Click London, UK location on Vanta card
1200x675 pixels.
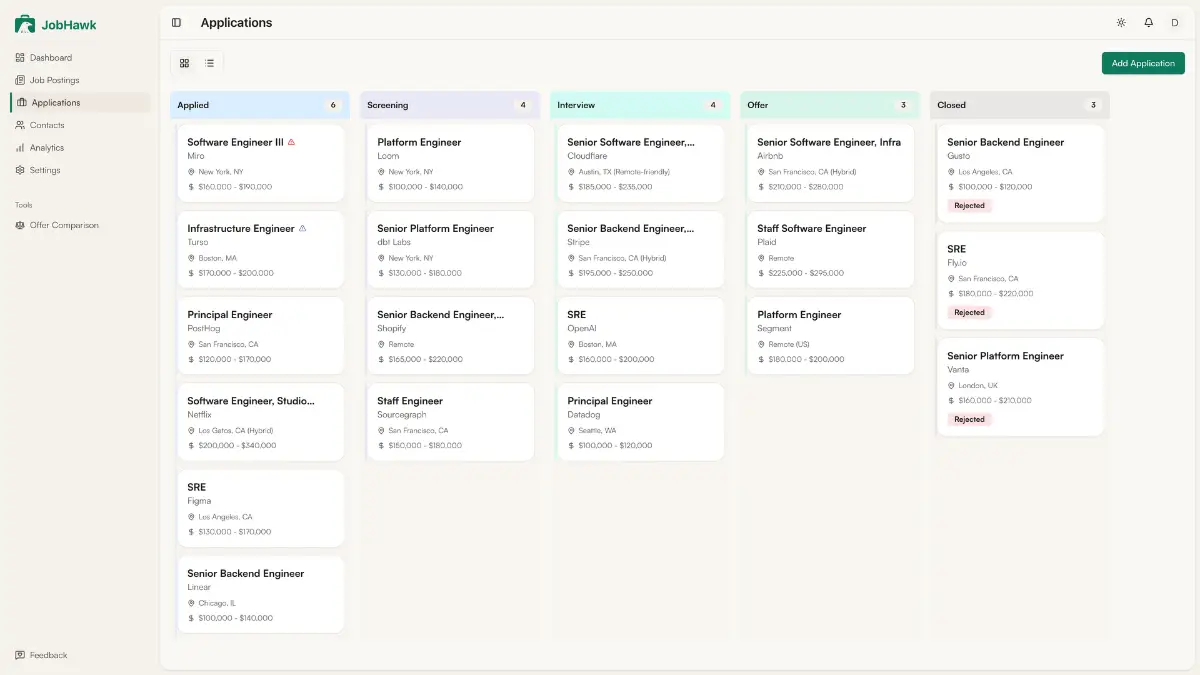click(x=978, y=385)
